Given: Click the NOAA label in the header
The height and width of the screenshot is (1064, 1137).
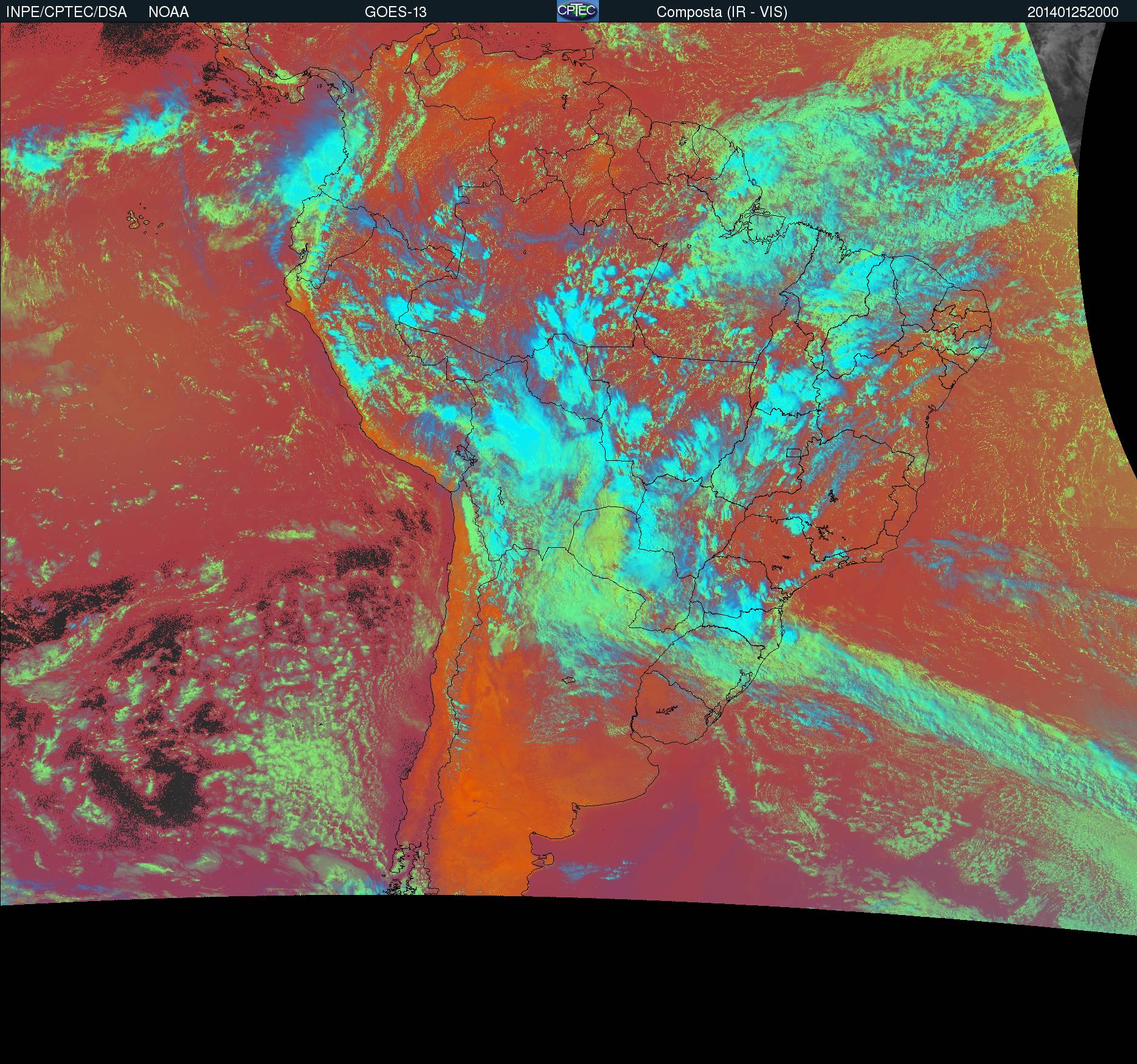Looking at the screenshot, I should coord(168,12).
